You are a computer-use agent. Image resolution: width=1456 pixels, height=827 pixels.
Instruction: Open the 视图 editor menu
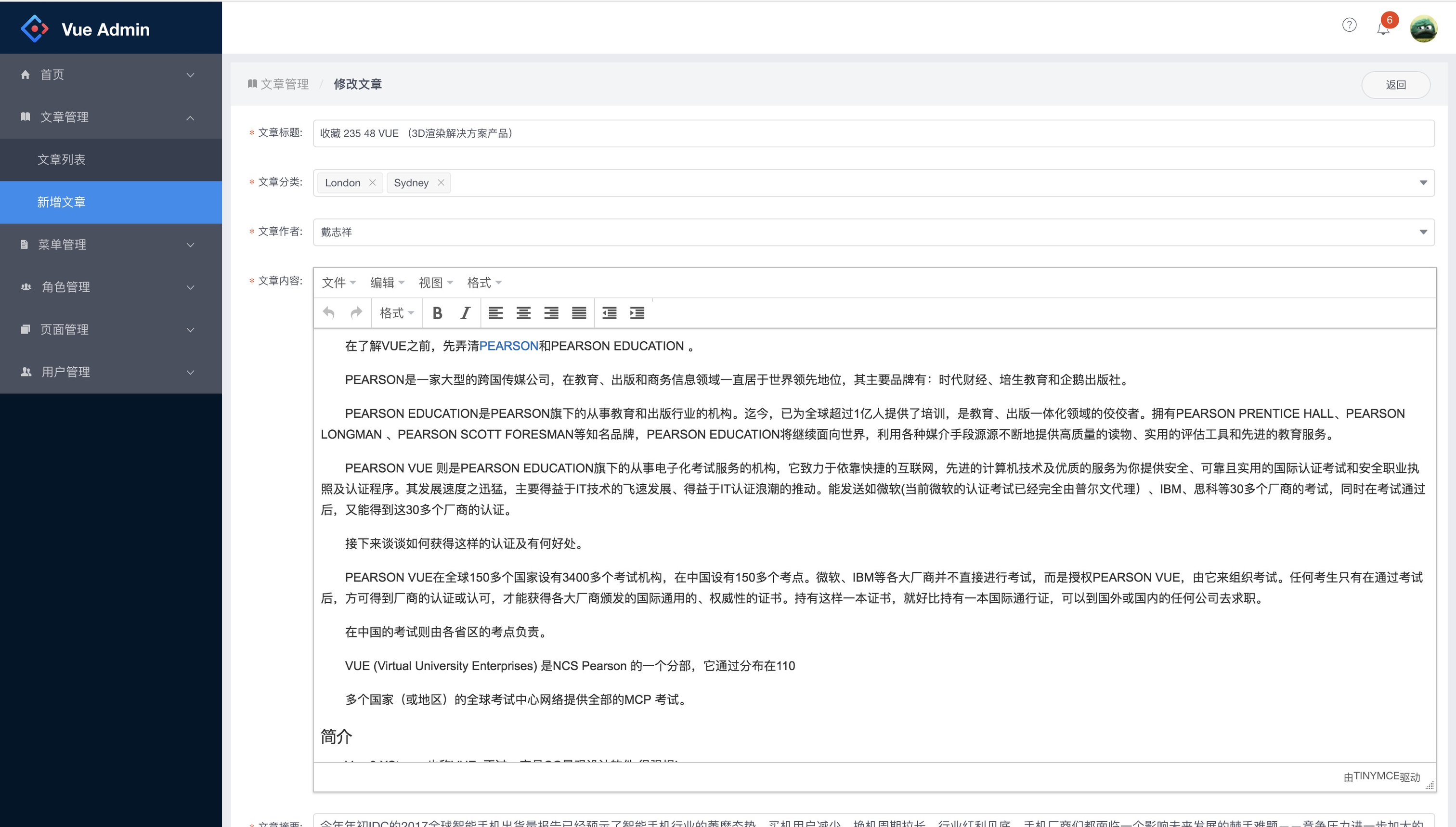[435, 282]
